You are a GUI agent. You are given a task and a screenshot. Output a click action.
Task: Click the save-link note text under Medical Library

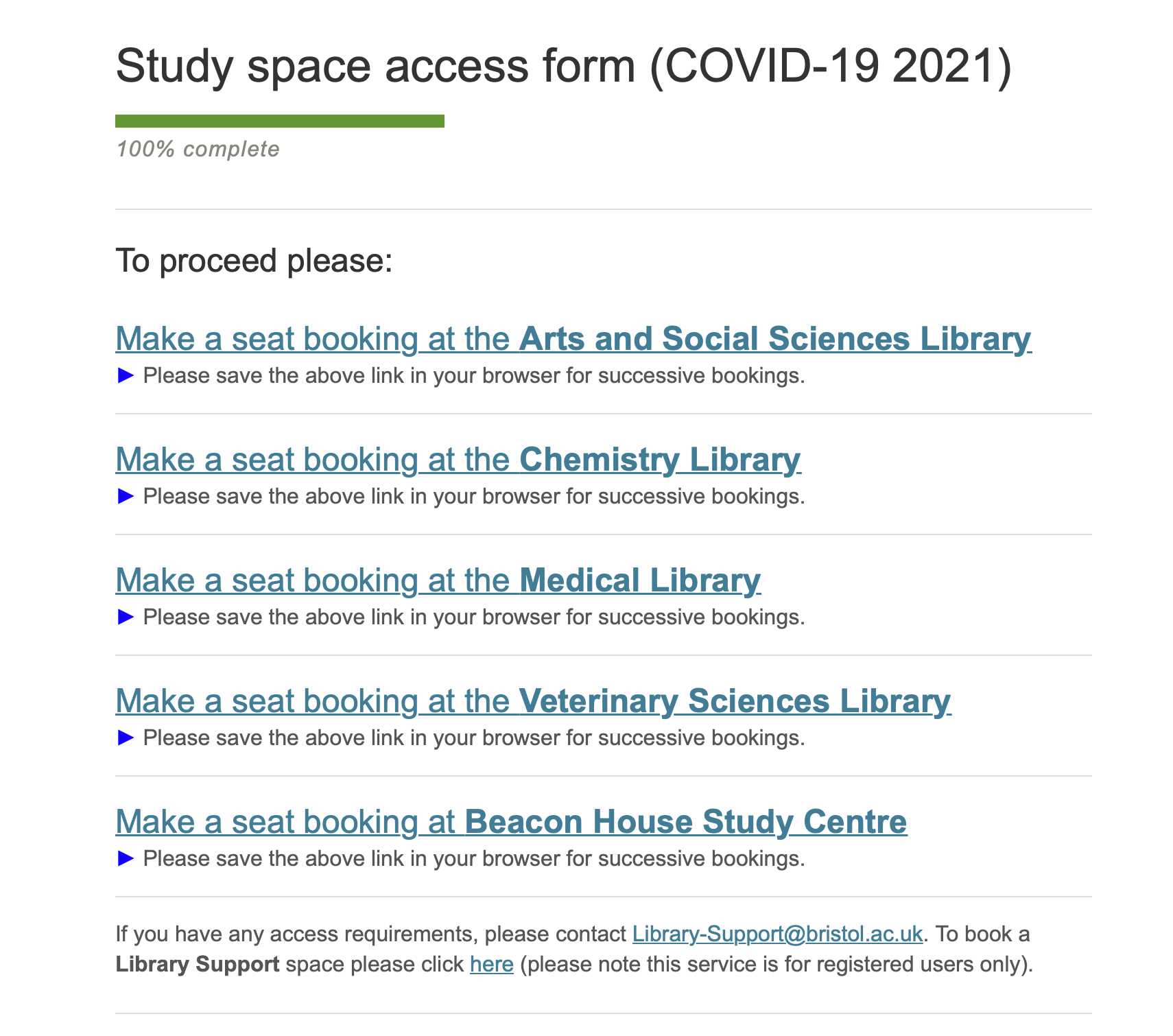pyautogui.click(x=473, y=617)
